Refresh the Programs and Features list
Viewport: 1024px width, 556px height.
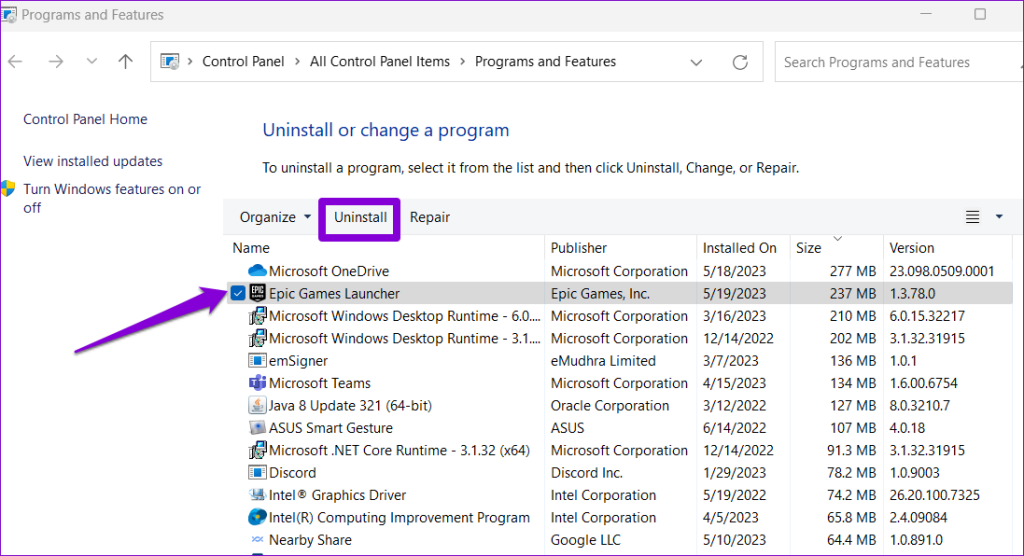(x=740, y=62)
